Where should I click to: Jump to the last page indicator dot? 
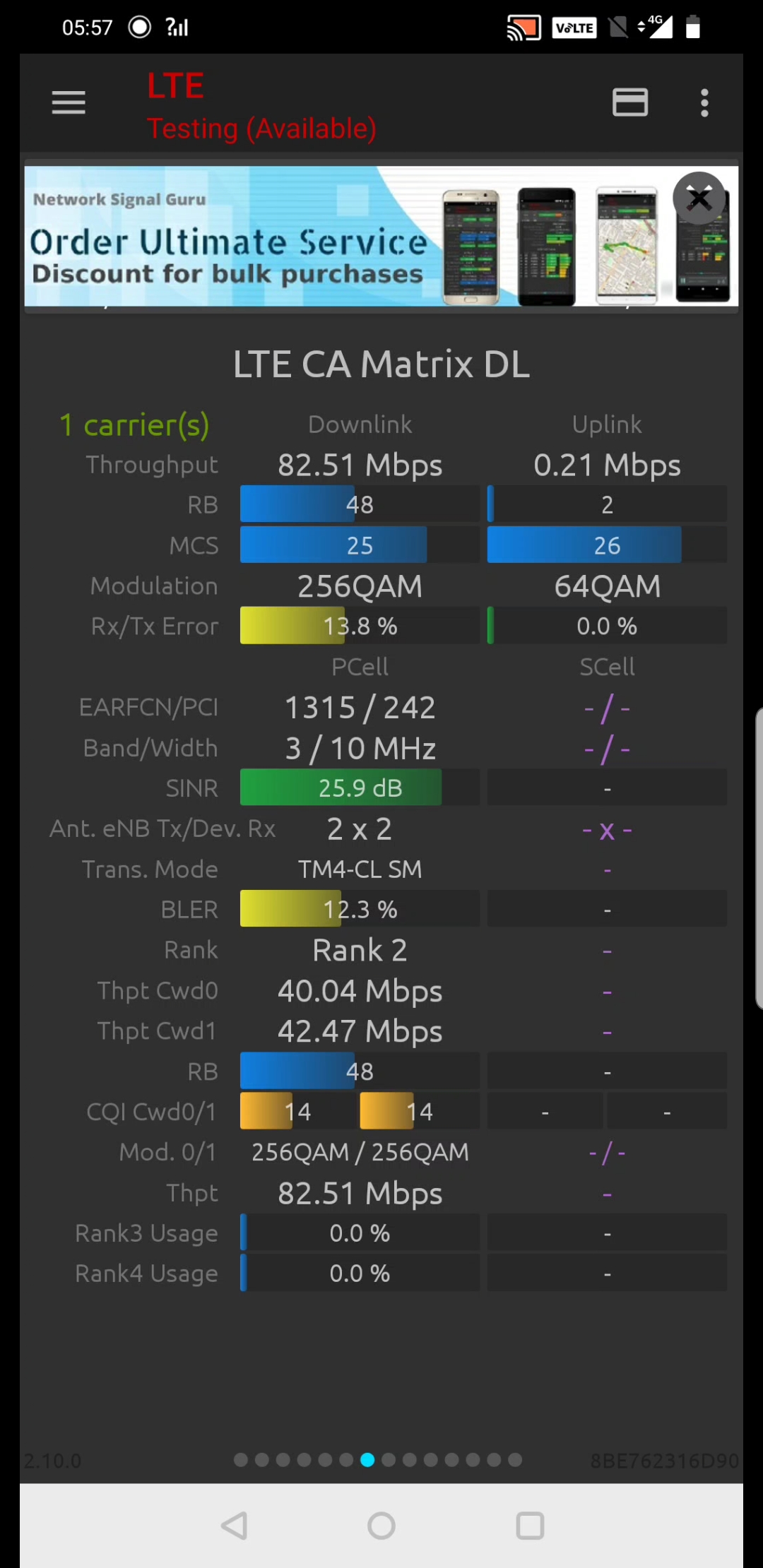515,1460
